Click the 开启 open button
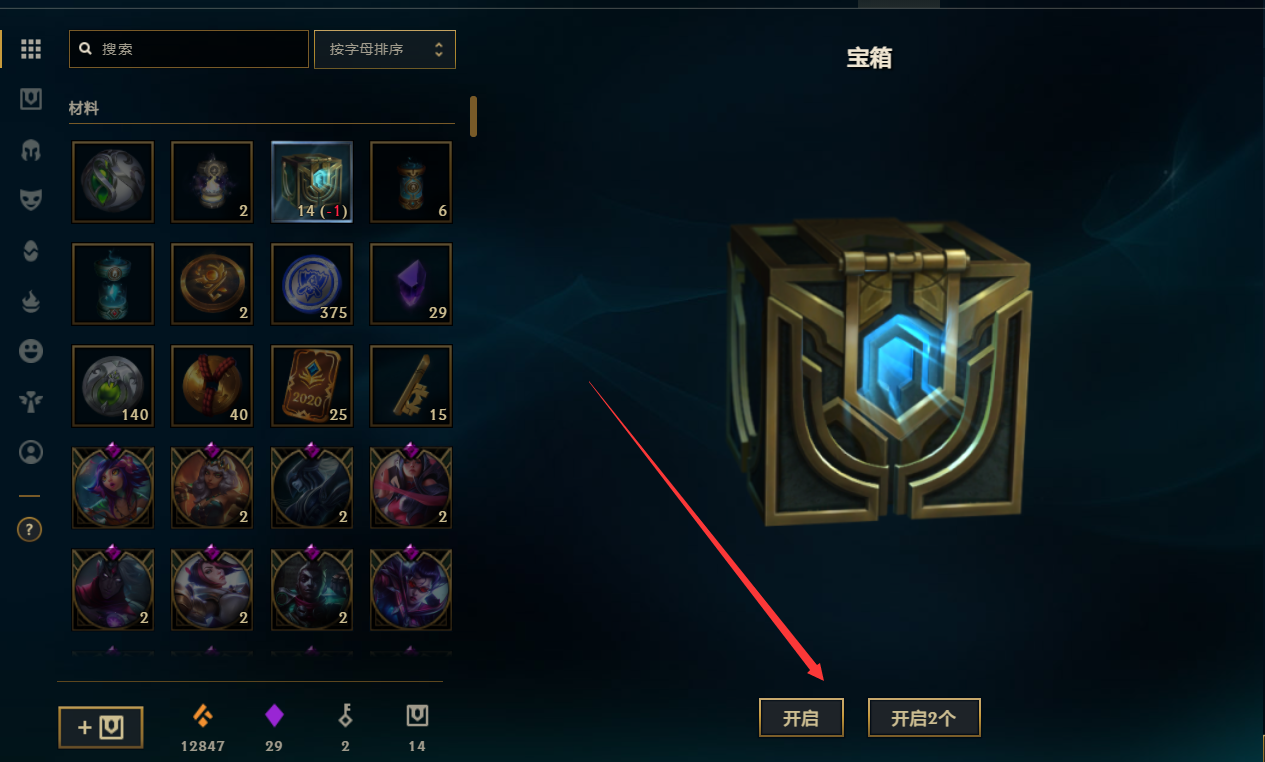The height and width of the screenshot is (762, 1265). (801, 718)
